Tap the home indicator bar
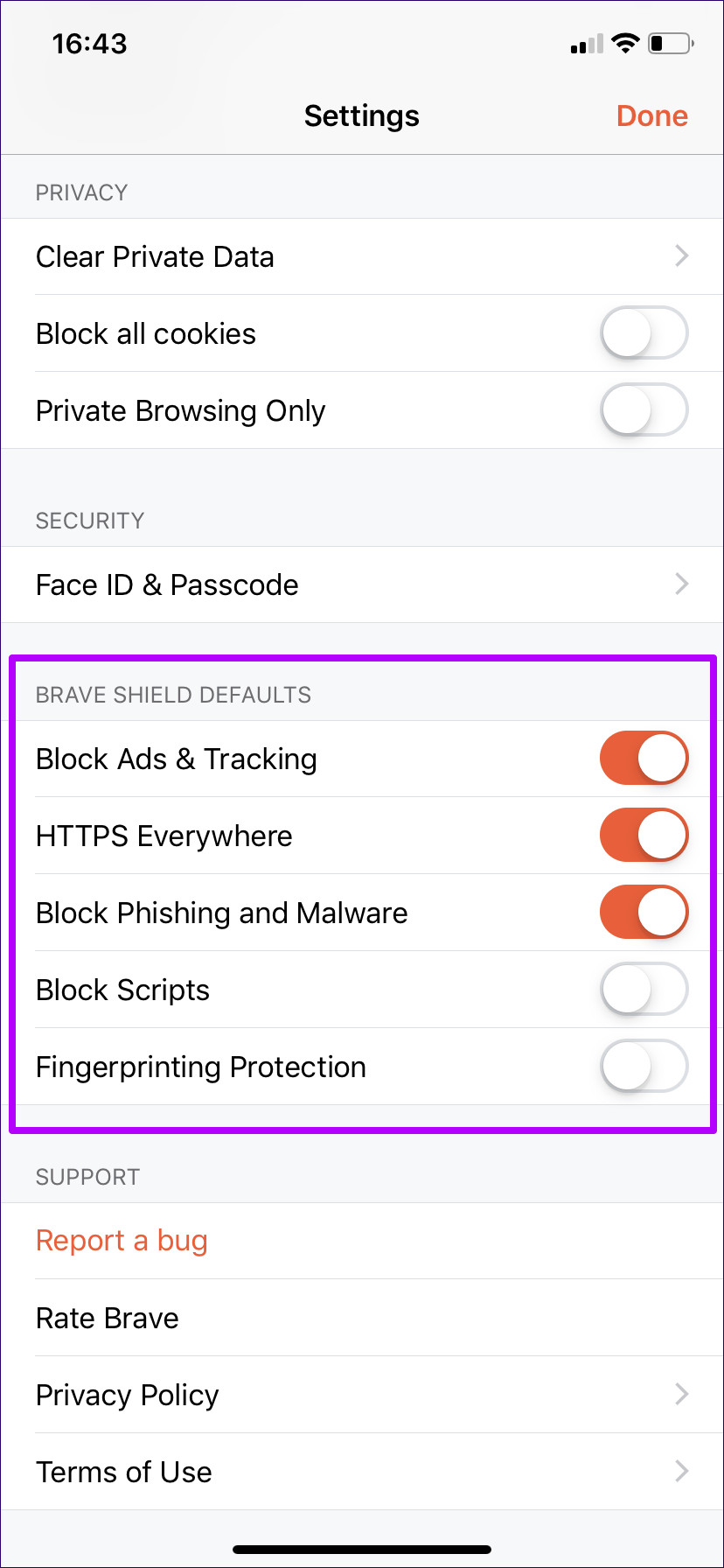The height and width of the screenshot is (1568, 724). click(362, 1550)
